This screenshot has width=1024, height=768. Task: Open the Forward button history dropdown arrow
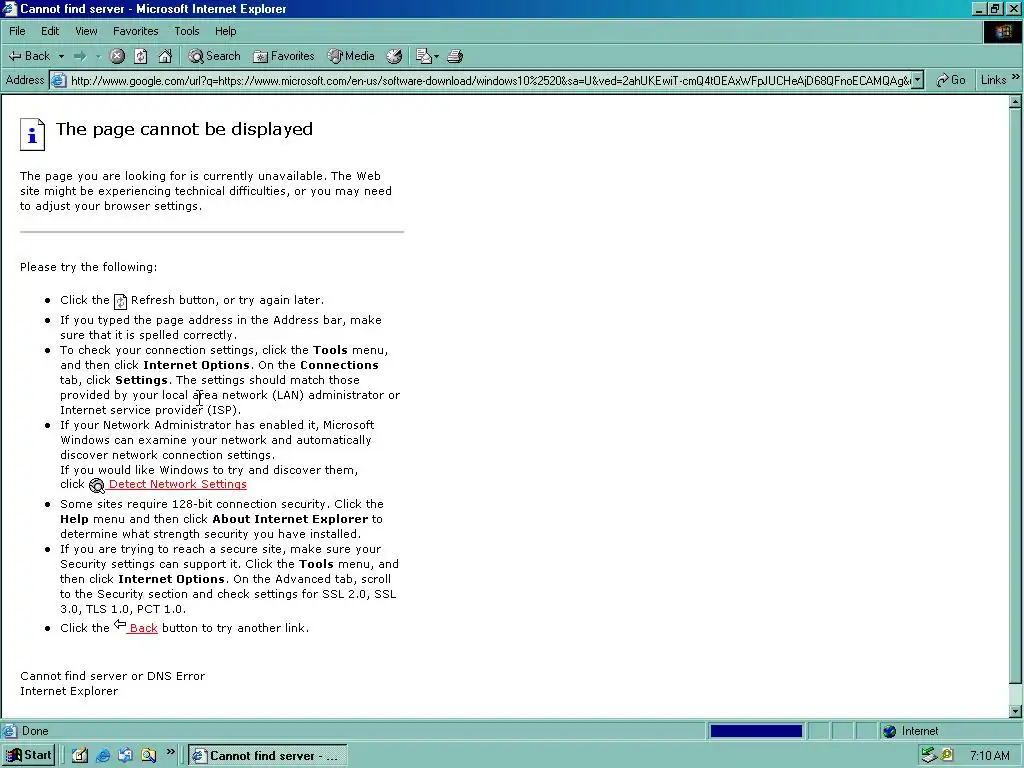click(98, 56)
